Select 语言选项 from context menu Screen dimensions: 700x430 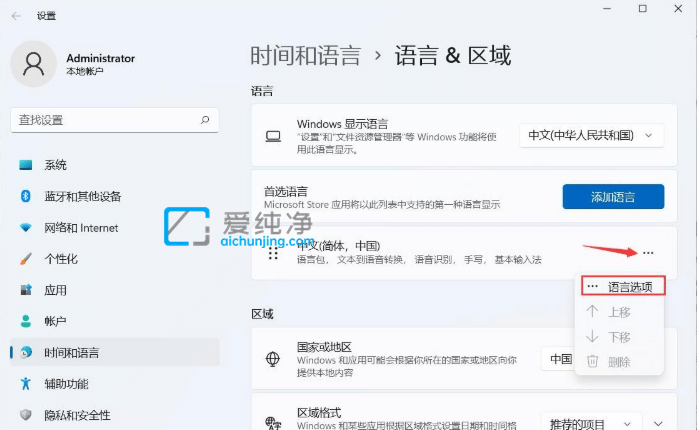pos(623,287)
